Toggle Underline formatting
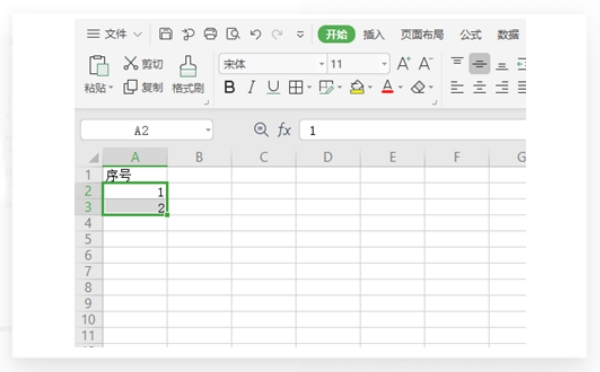This screenshot has height=372, width=600. coord(273,87)
